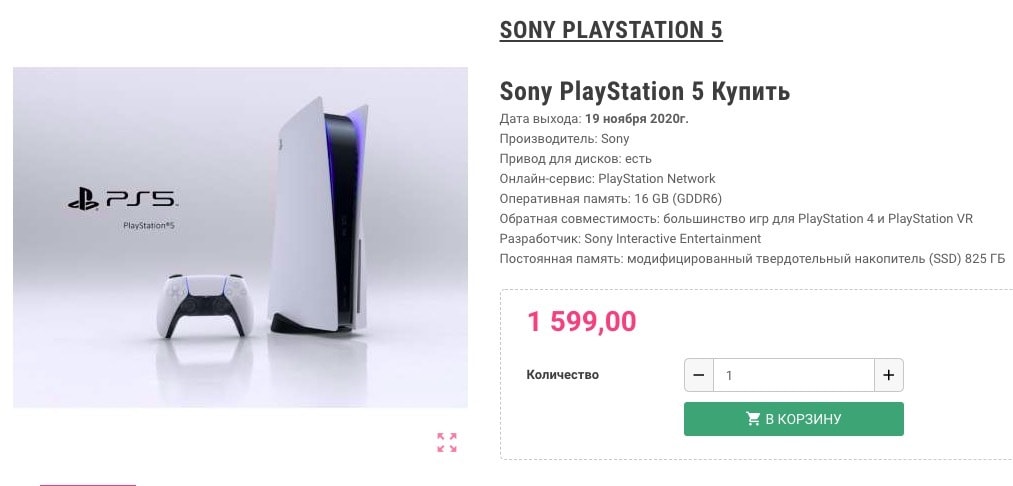
Task: Click the pink fullscreen expand arrows icon
Action: point(447,443)
